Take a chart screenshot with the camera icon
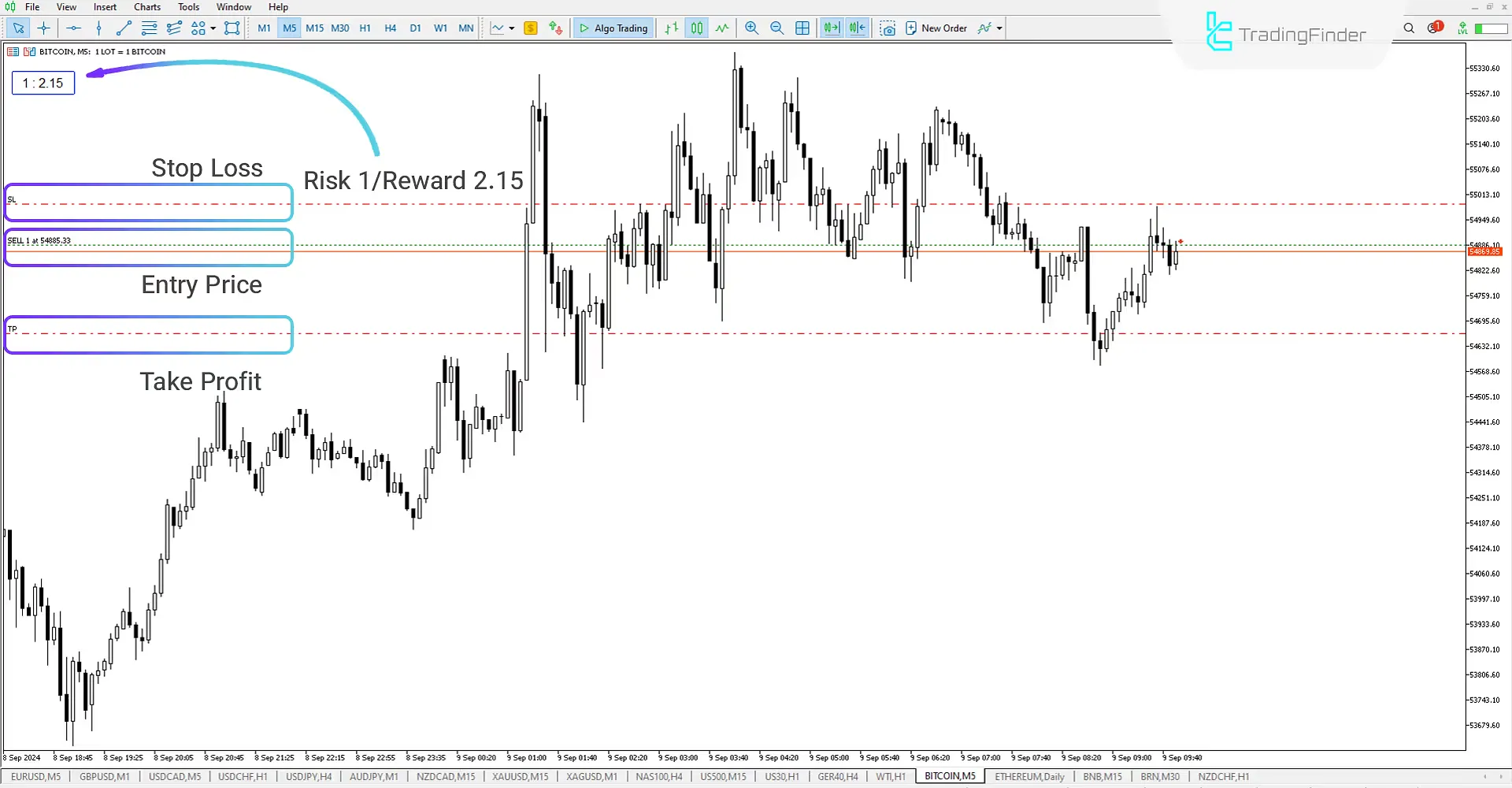This screenshot has width=1512, height=788. coord(888,28)
